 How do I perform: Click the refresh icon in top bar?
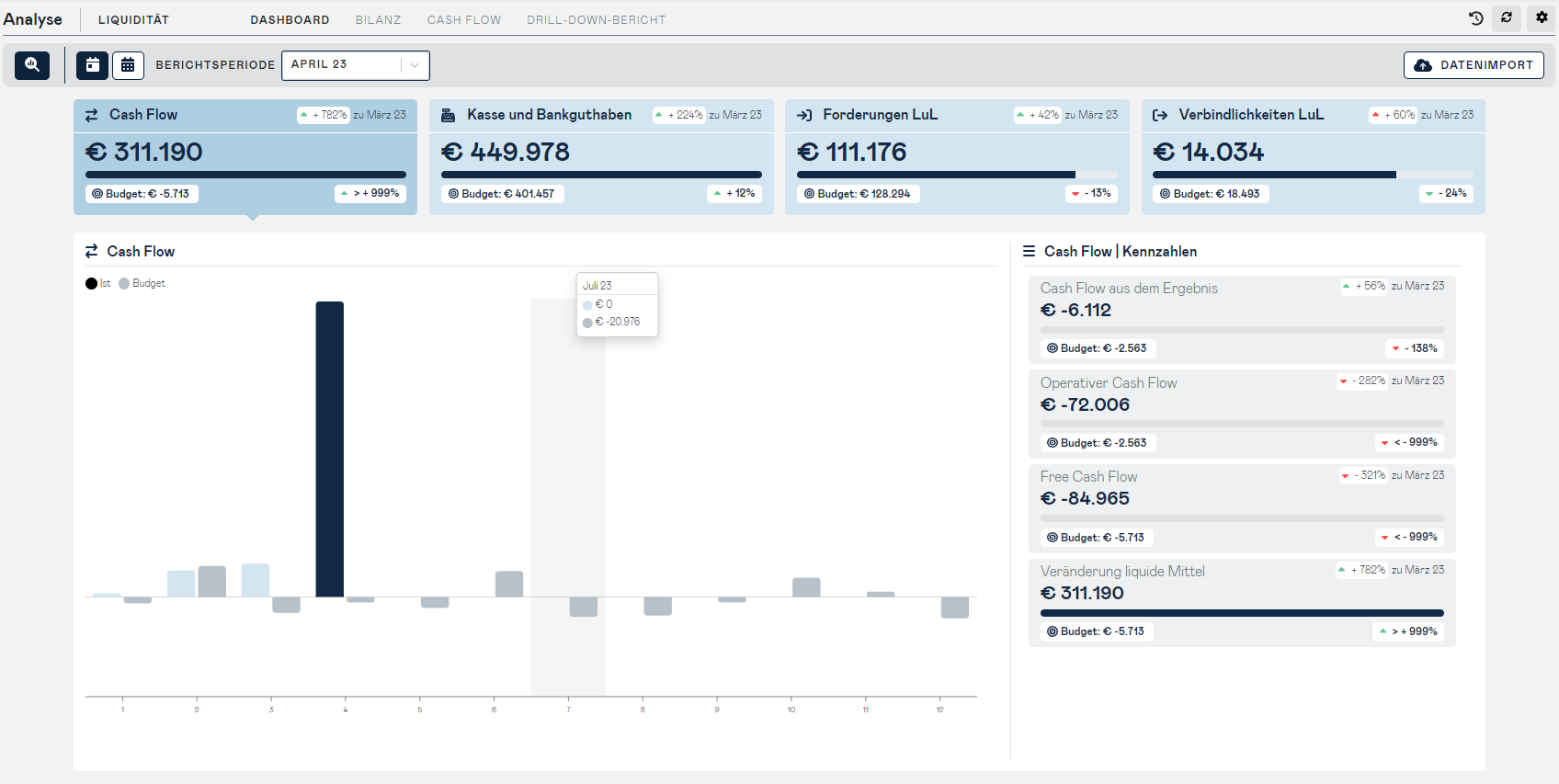pos(1507,17)
